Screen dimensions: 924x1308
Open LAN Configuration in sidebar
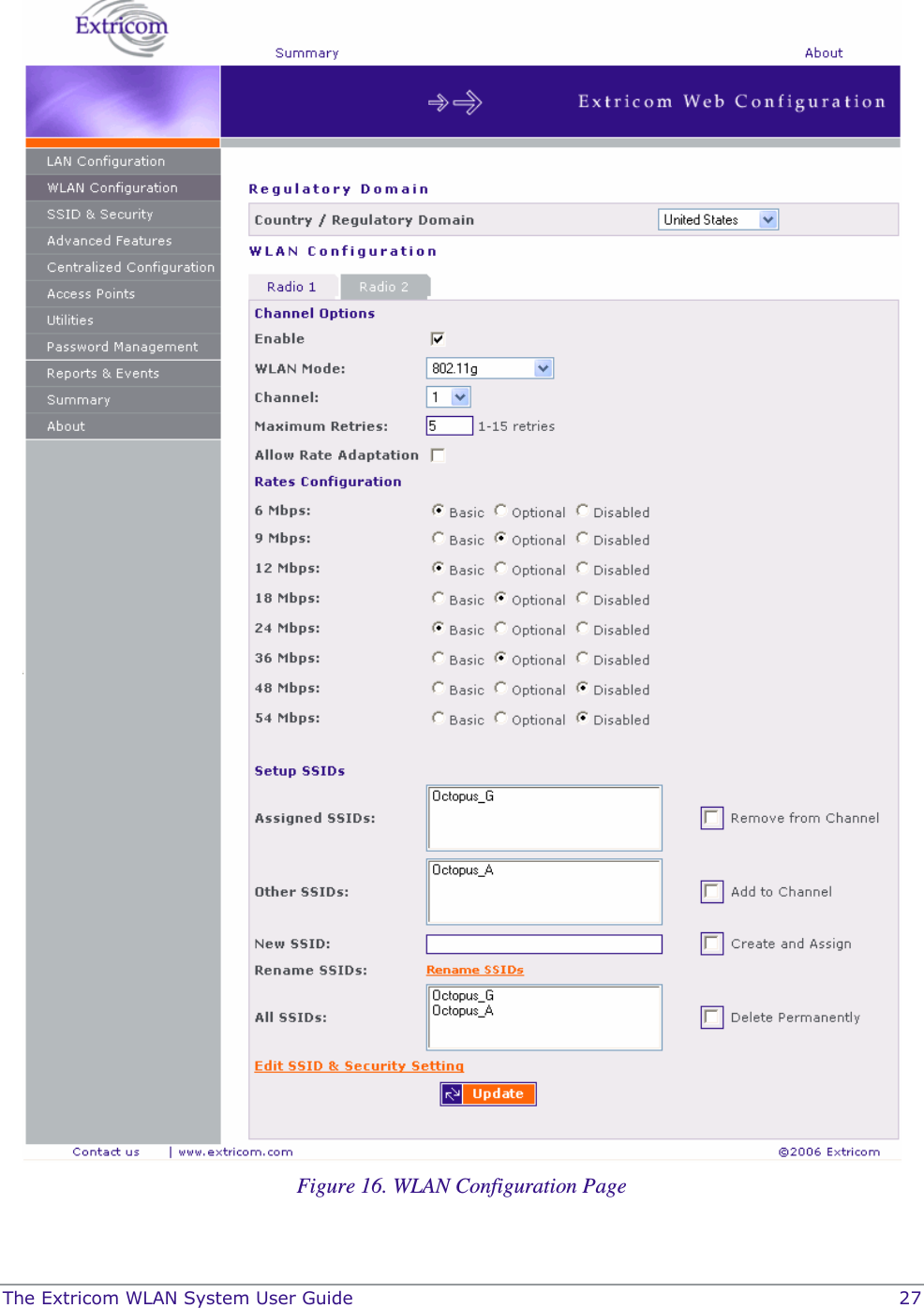point(123,161)
